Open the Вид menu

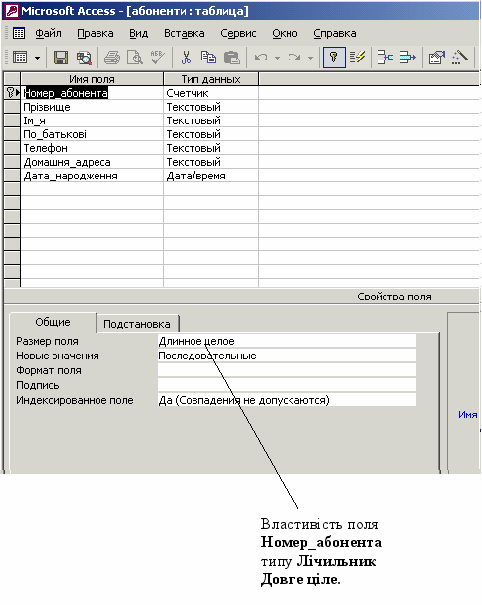tap(139, 34)
